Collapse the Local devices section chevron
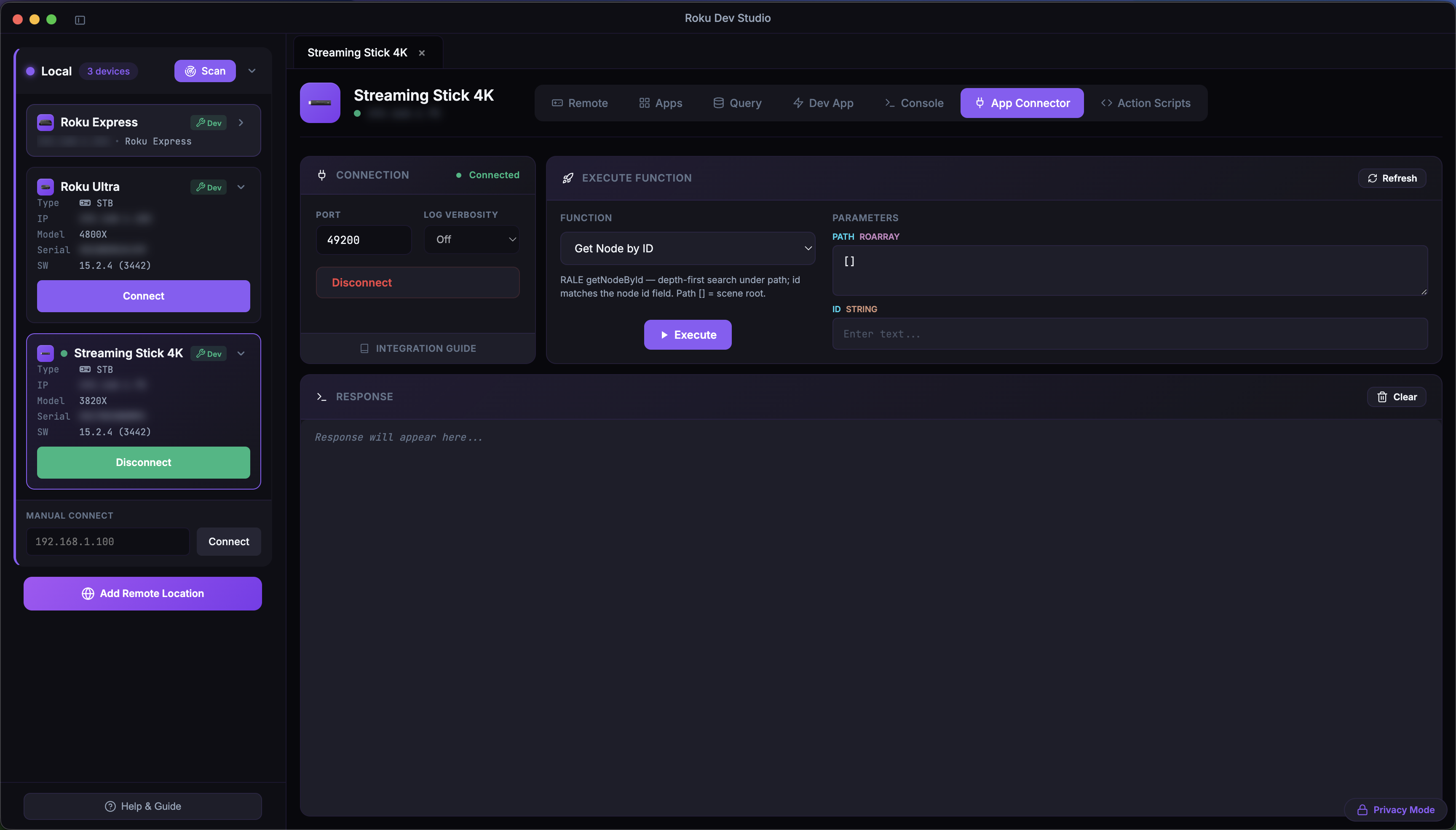This screenshot has height=830, width=1456. (252, 71)
